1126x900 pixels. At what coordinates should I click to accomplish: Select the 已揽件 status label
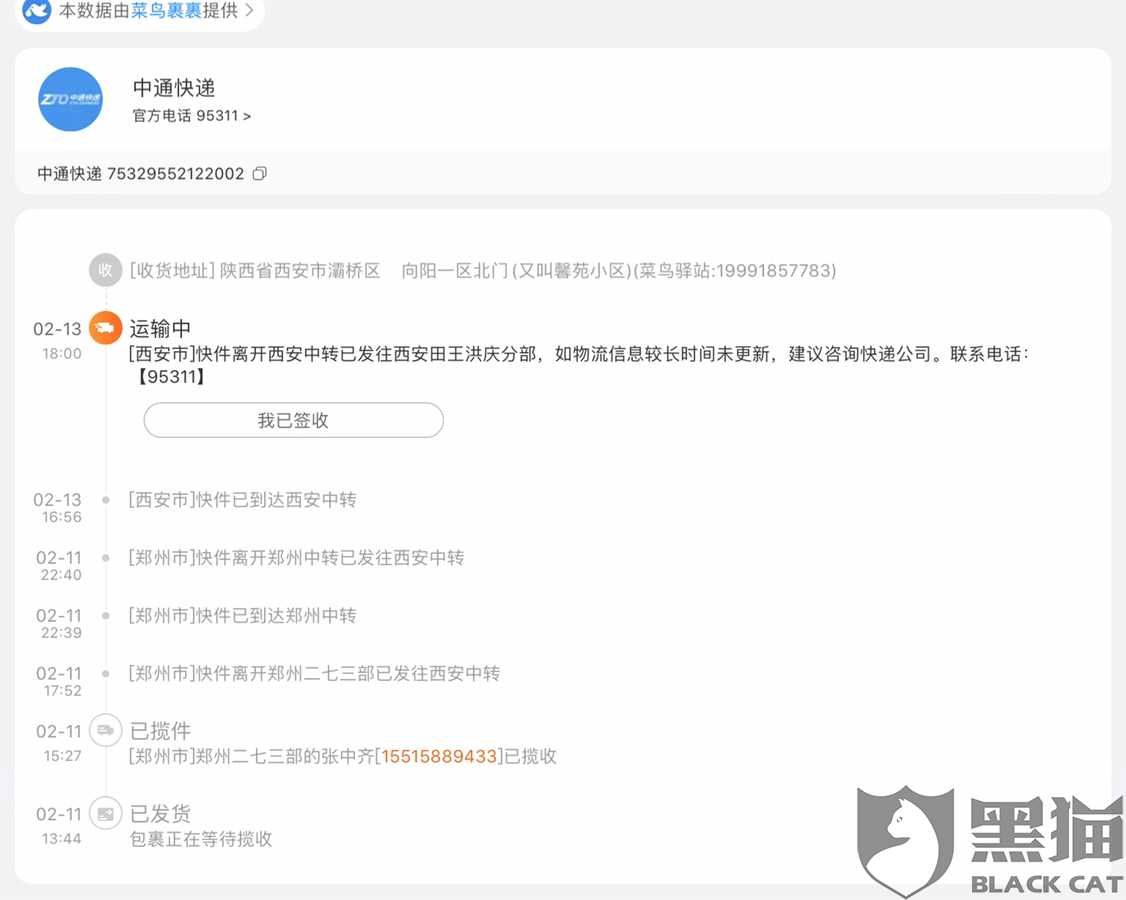pyautogui.click(x=160, y=730)
